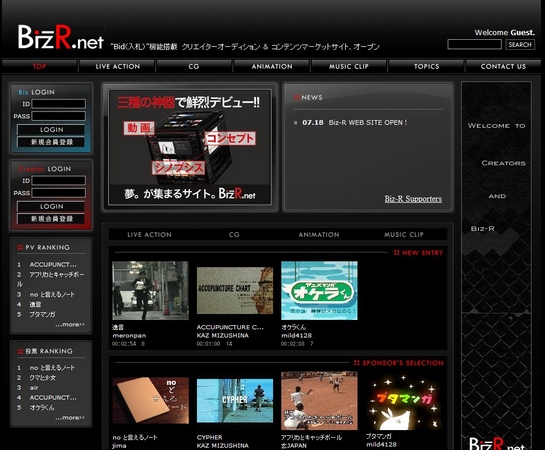Click the SEARCH button

coord(520,44)
